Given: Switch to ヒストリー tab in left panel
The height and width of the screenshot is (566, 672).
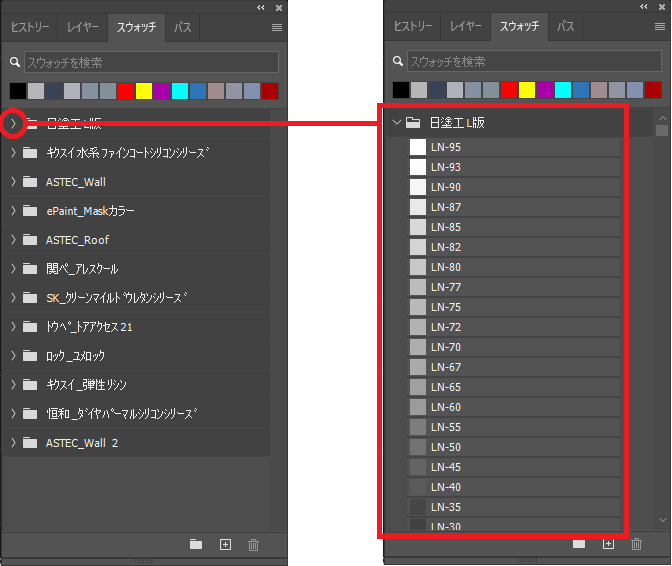Looking at the screenshot, I should (x=30, y=27).
